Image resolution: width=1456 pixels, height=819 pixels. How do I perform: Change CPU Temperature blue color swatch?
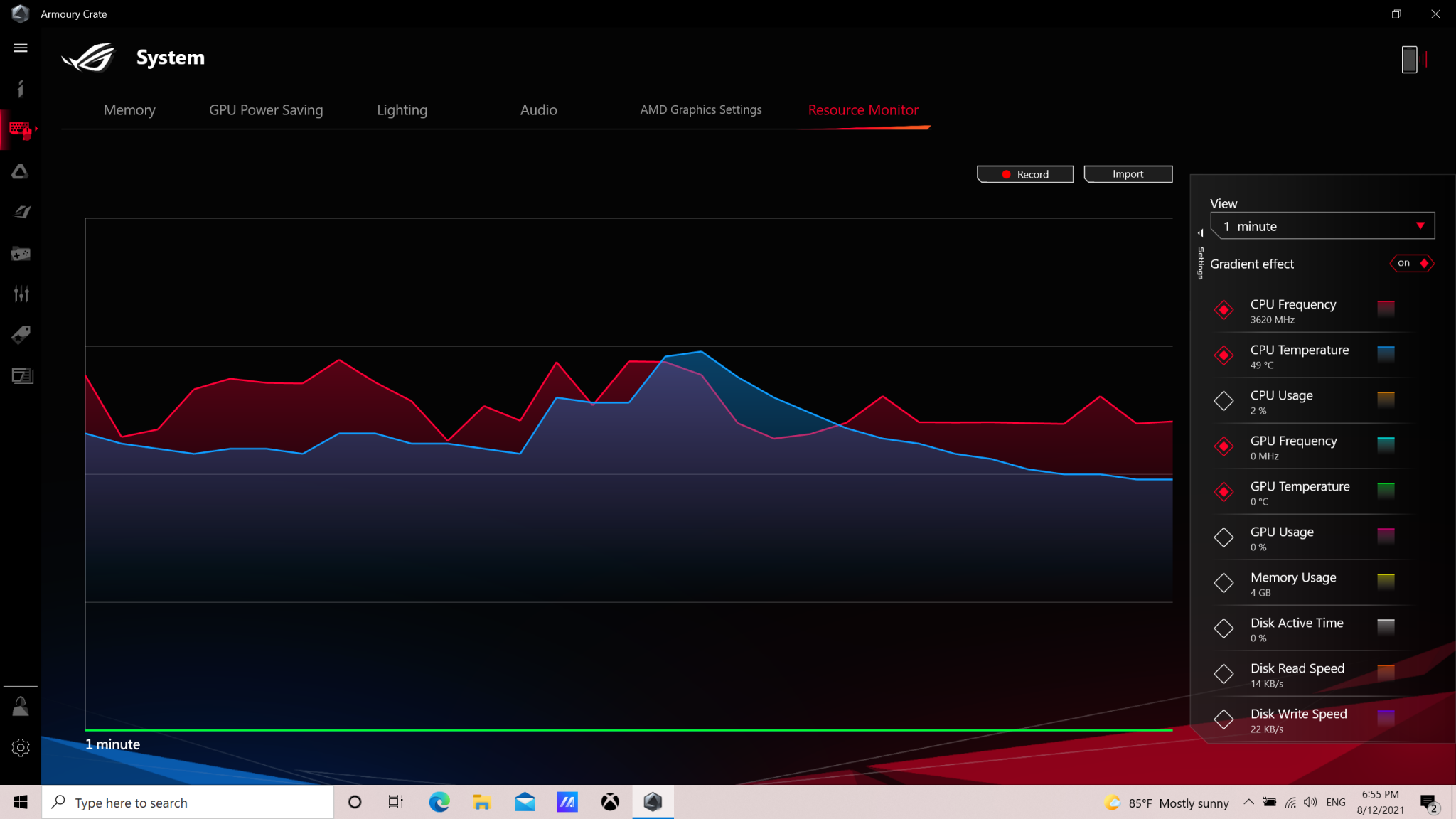point(1386,354)
